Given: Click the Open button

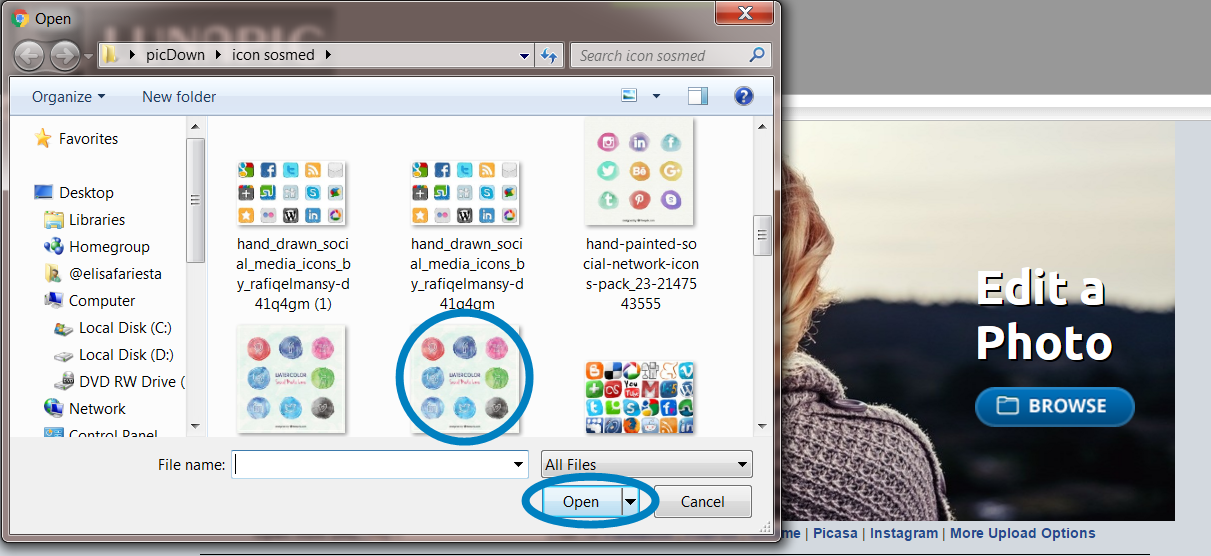Looking at the screenshot, I should pos(580,502).
